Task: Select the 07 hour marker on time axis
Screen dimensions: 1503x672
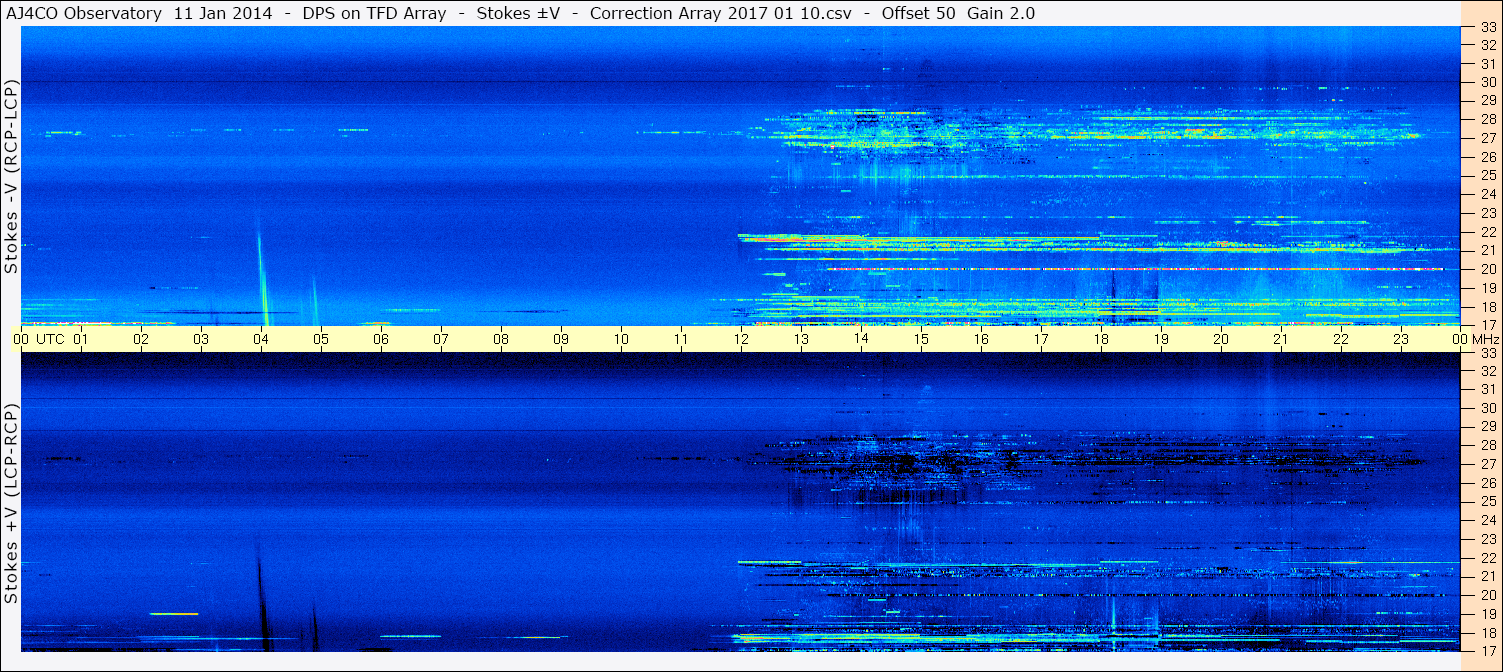Action: point(441,339)
